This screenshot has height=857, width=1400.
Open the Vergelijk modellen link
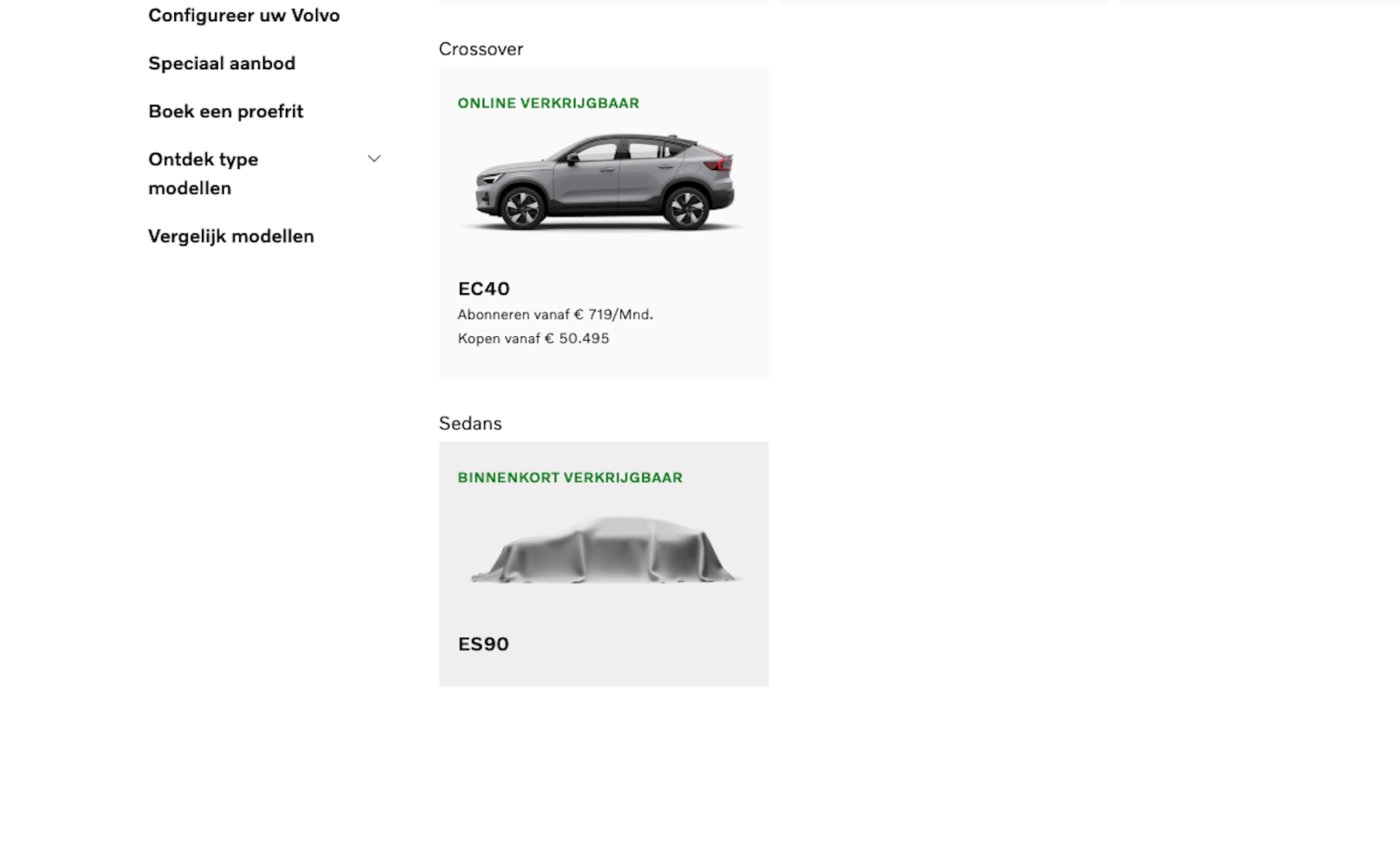pyautogui.click(x=231, y=236)
